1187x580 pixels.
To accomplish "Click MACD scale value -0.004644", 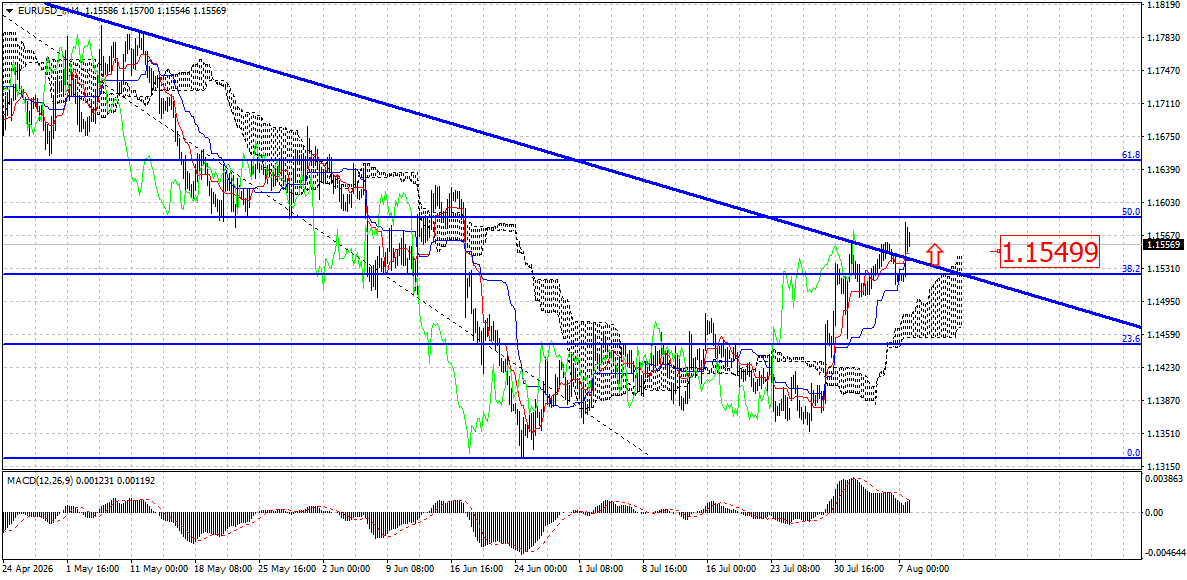I will (1163, 553).
